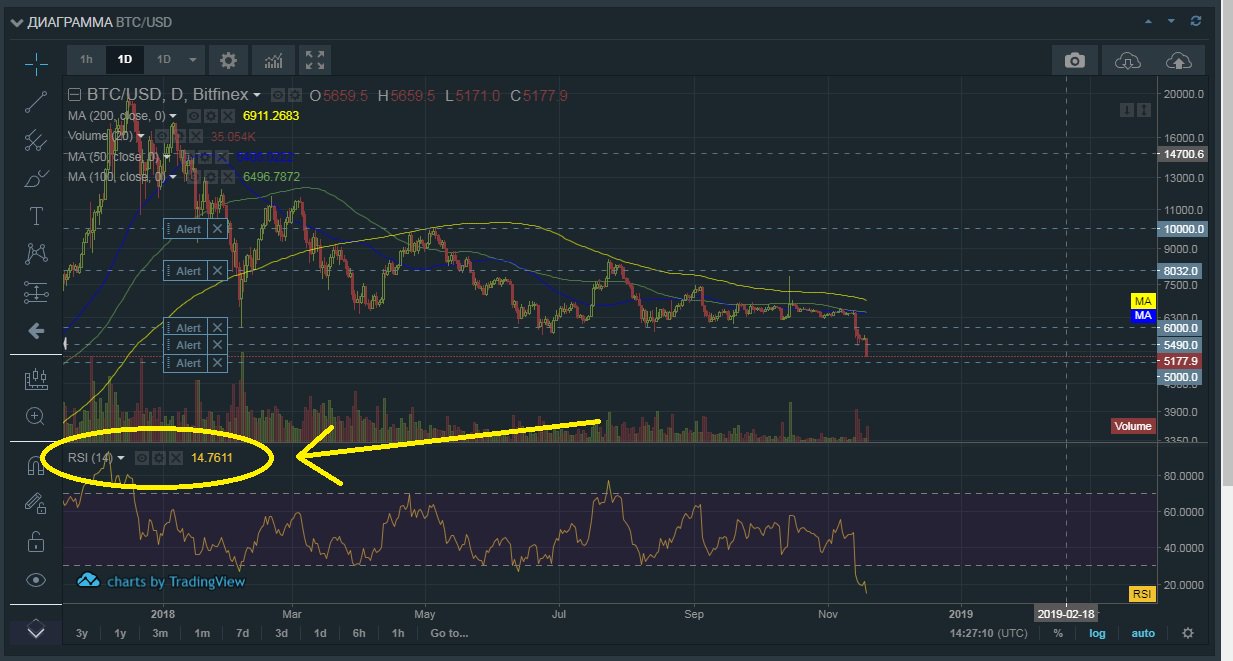
Task: Set time range to 7d
Action: click(x=242, y=633)
